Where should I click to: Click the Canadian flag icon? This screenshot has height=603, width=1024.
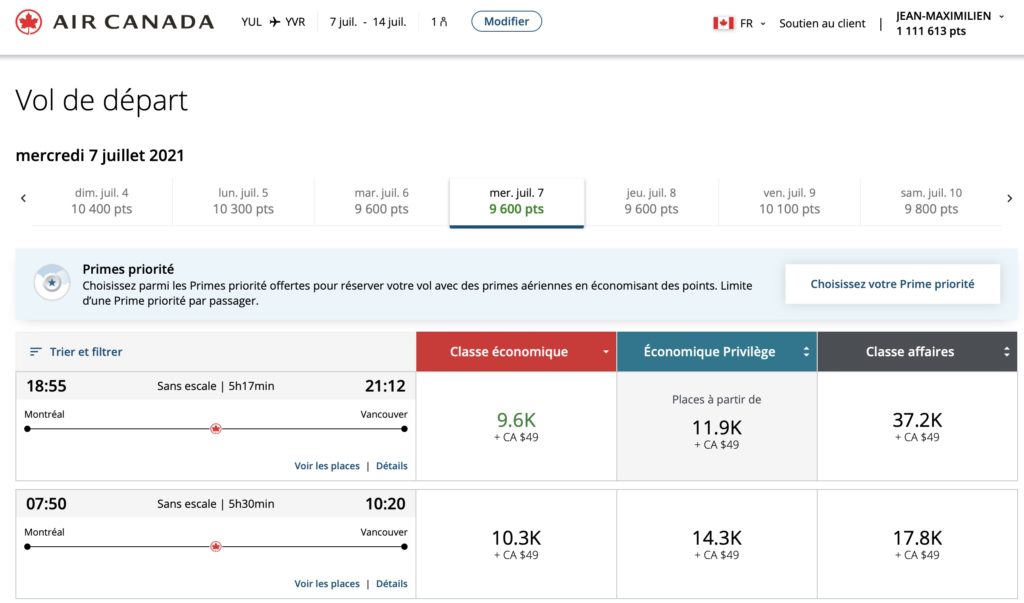click(723, 22)
